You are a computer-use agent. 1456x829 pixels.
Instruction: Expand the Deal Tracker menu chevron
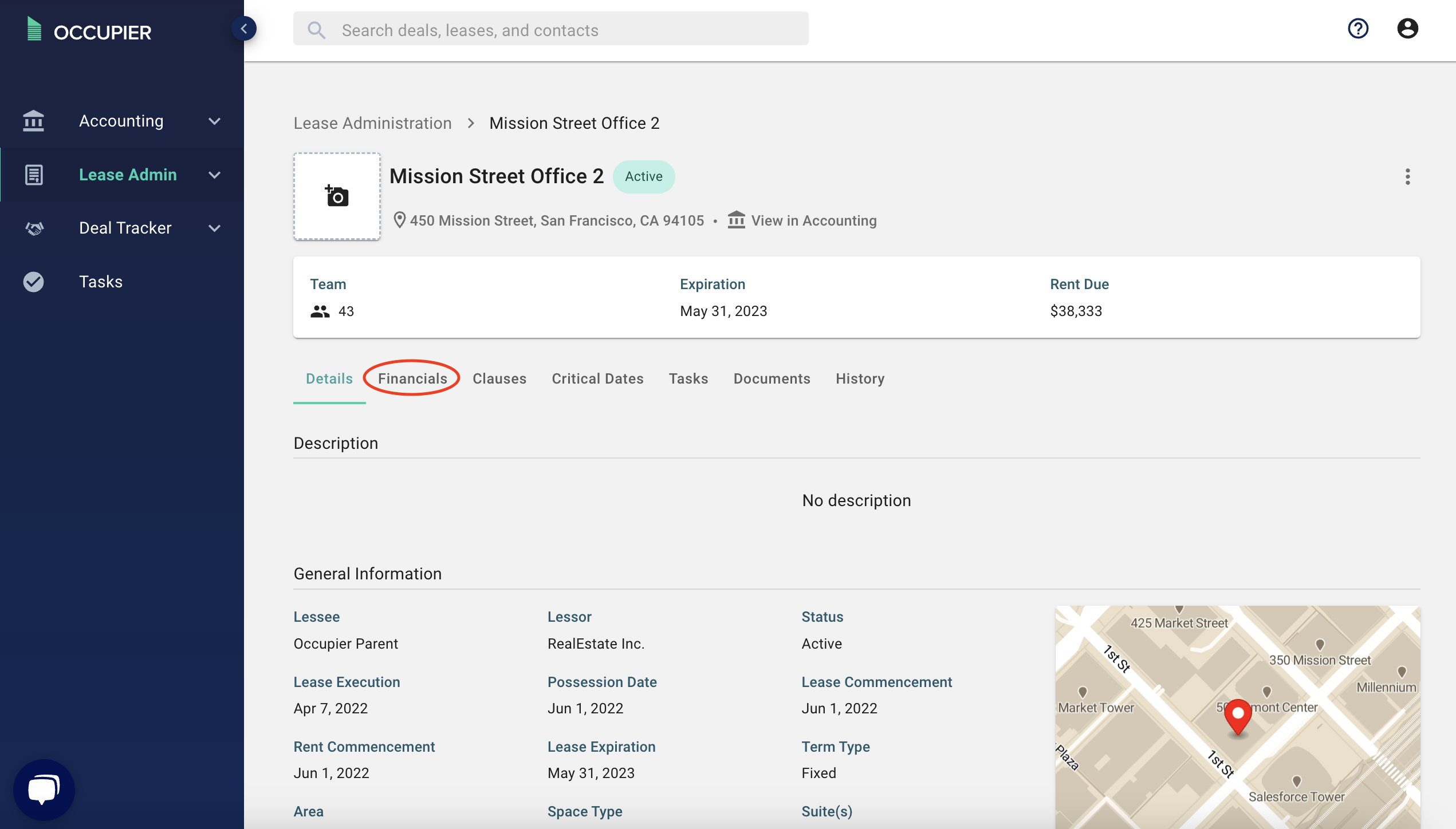click(214, 228)
